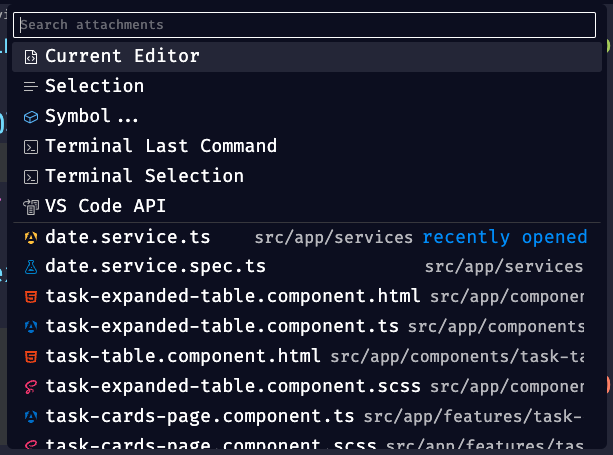Viewport: 613px width, 455px height.
Task: Pick the VS Code API entry
Action: click(x=105, y=207)
